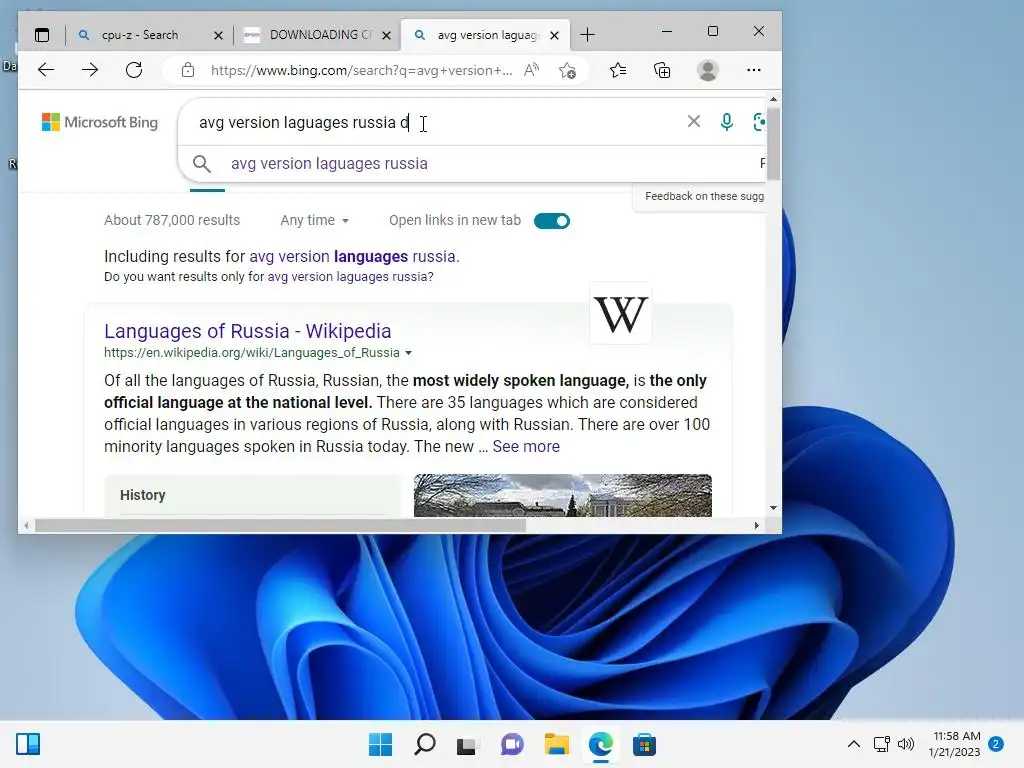Expand the Any time filter dropdown

click(315, 221)
